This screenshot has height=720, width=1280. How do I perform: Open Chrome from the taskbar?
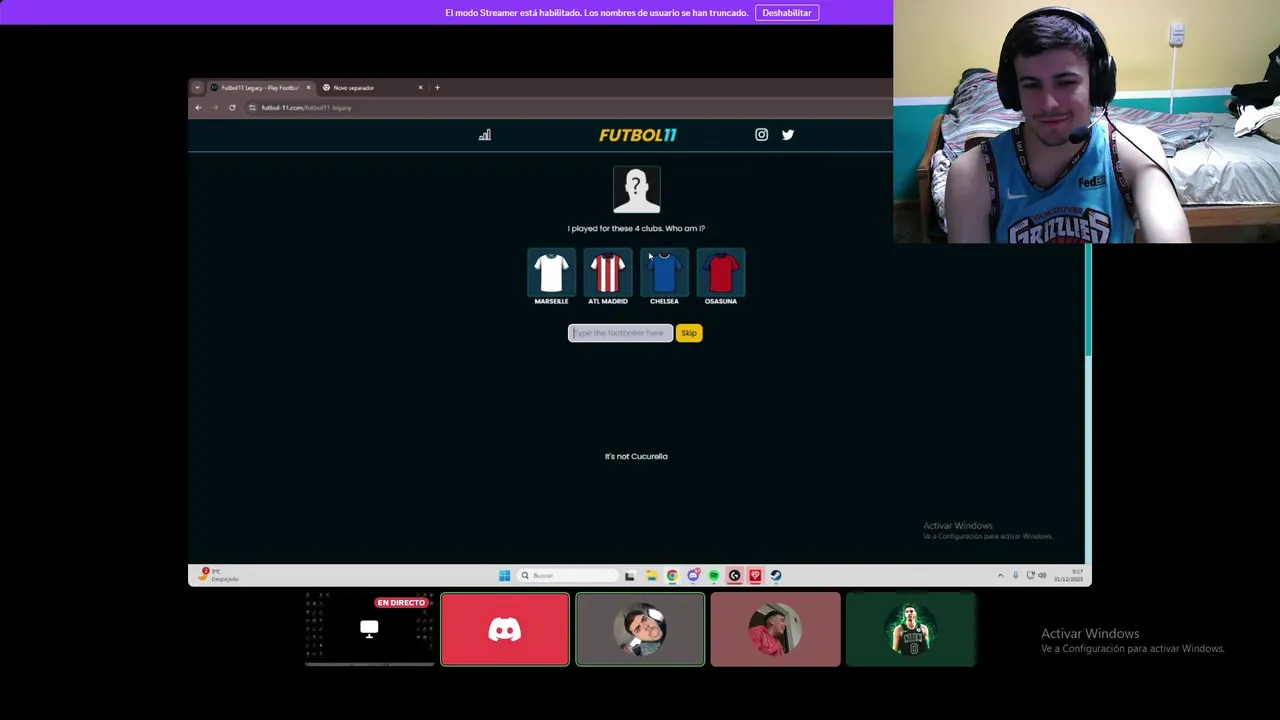672,576
